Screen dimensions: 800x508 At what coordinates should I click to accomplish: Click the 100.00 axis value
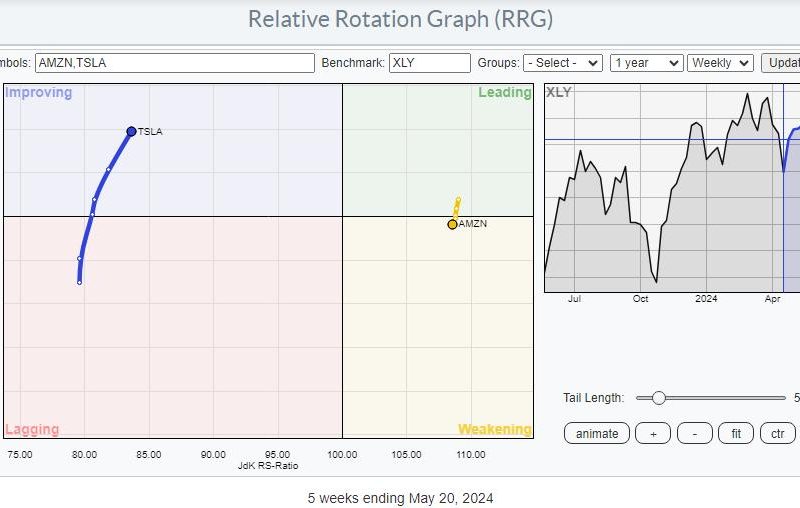342,454
